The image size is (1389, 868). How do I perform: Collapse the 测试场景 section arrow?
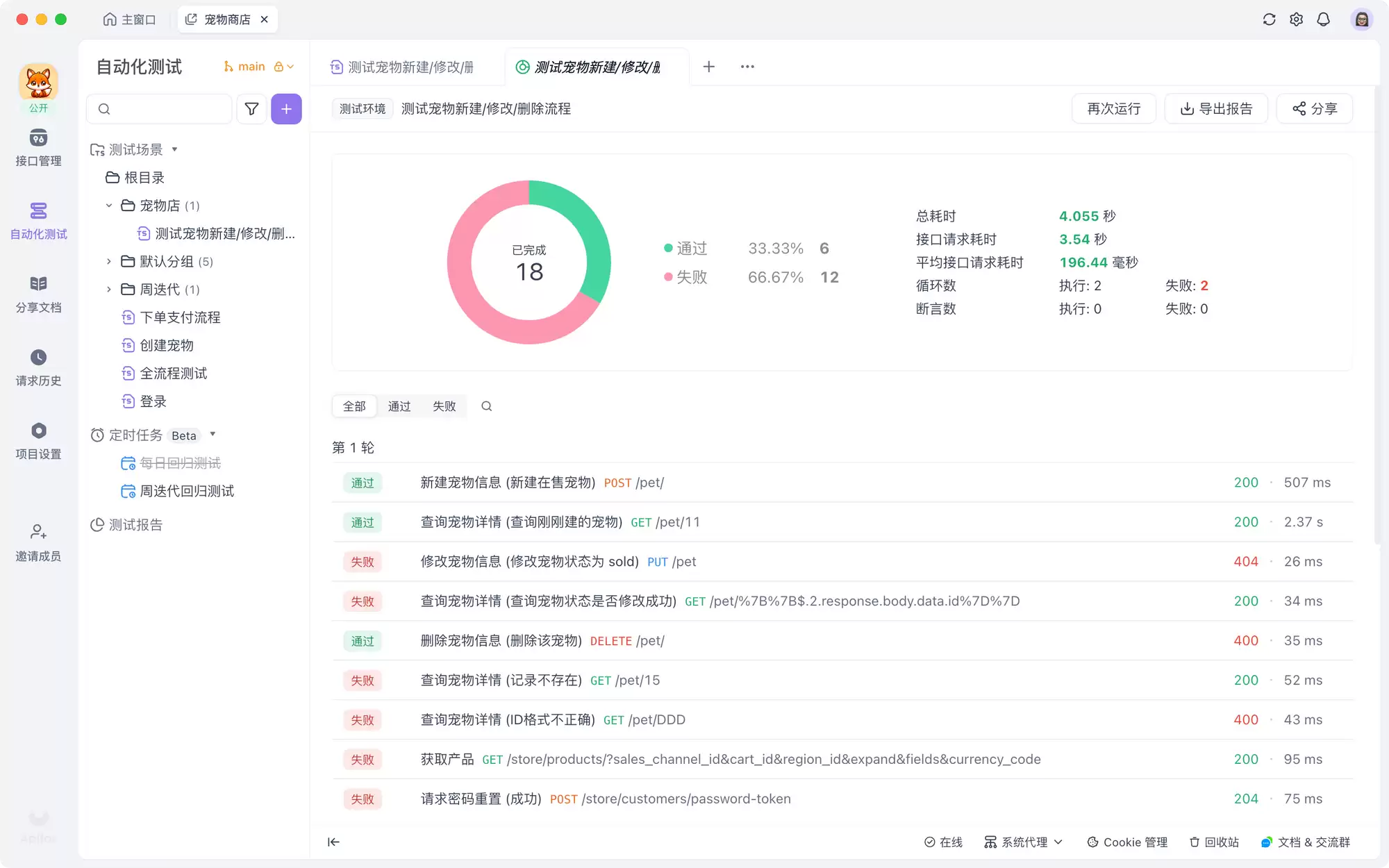[x=175, y=149]
